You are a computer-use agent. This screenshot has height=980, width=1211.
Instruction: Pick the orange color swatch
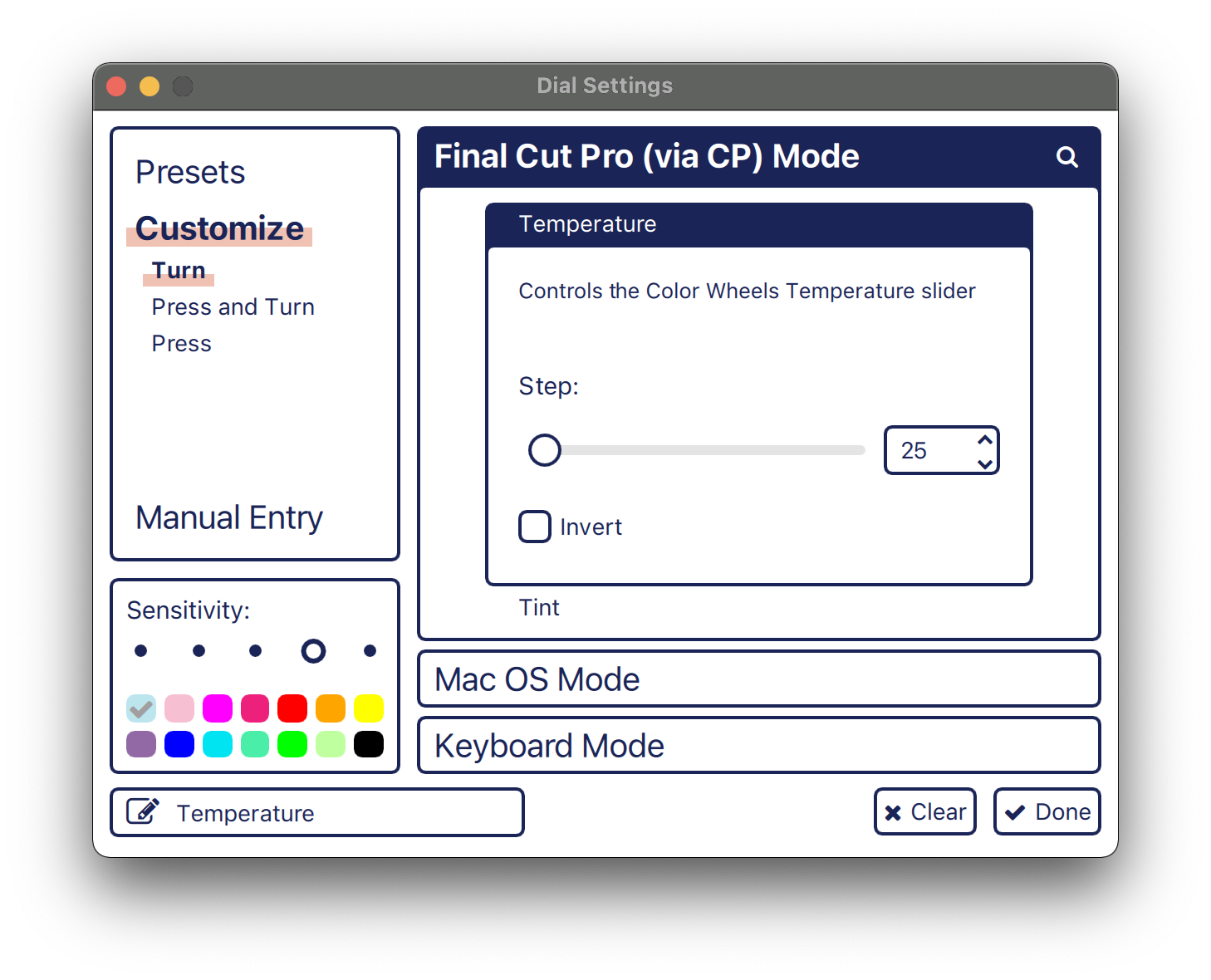click(331, 708)
